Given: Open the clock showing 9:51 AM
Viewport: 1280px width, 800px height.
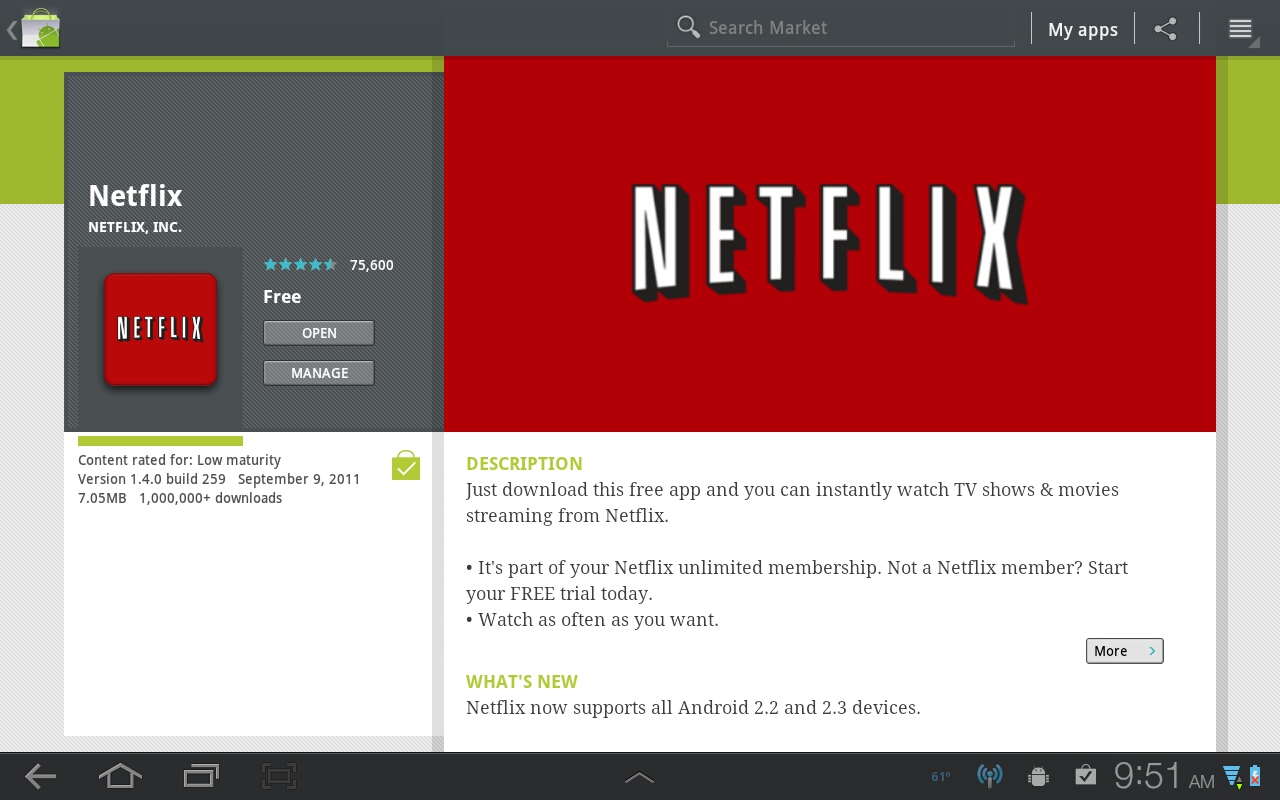Looking at the screenshot, I should 1164,776.
